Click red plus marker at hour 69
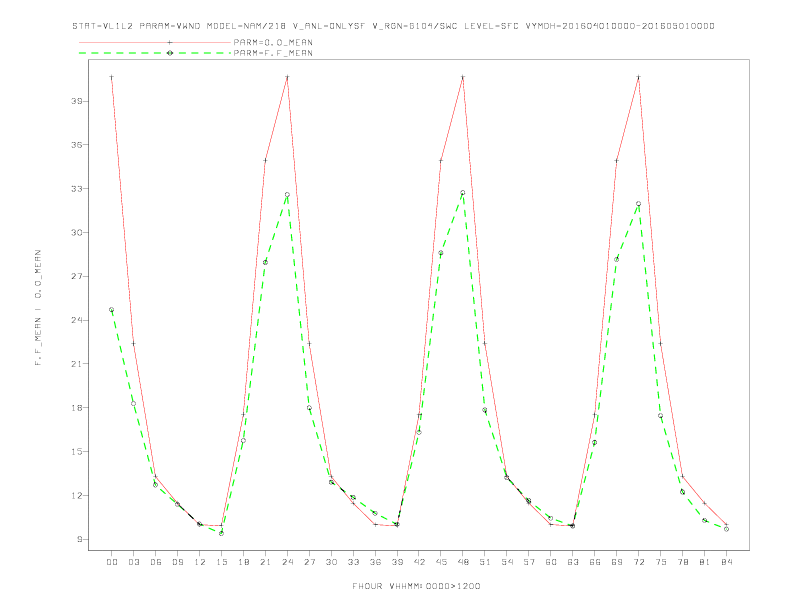Viewport: 792px width, 612px height. (x=617, y=160)
